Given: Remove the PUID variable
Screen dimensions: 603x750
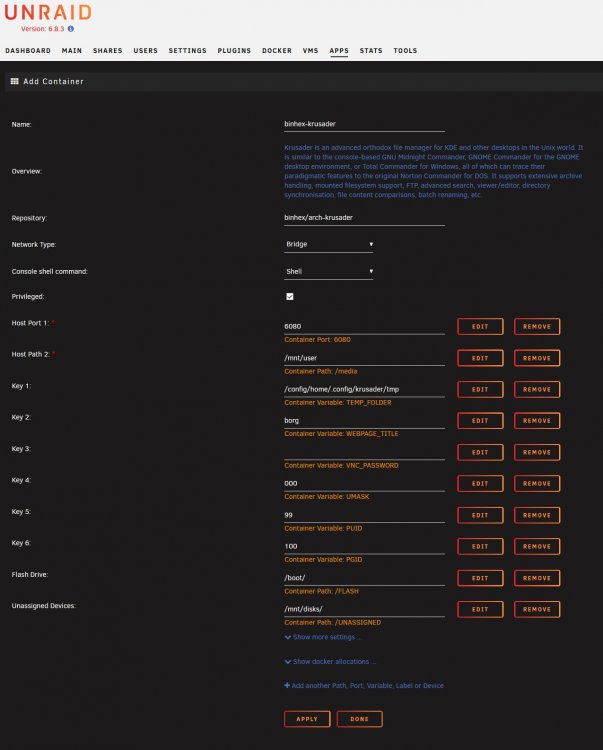Looking at the screenshot, I should pos(537,515).
